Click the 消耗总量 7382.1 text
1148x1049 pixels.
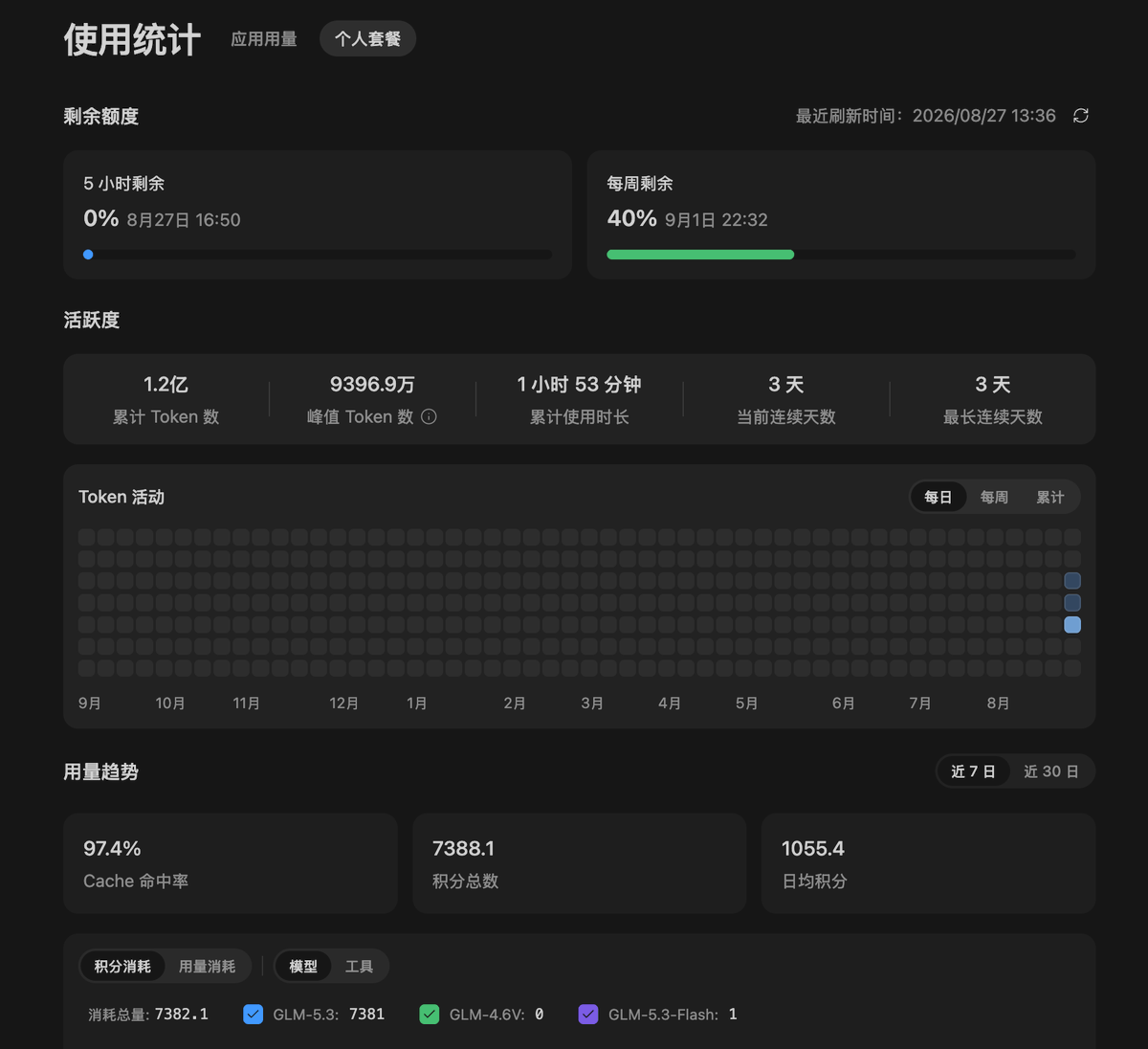[x=148, y=1015]
